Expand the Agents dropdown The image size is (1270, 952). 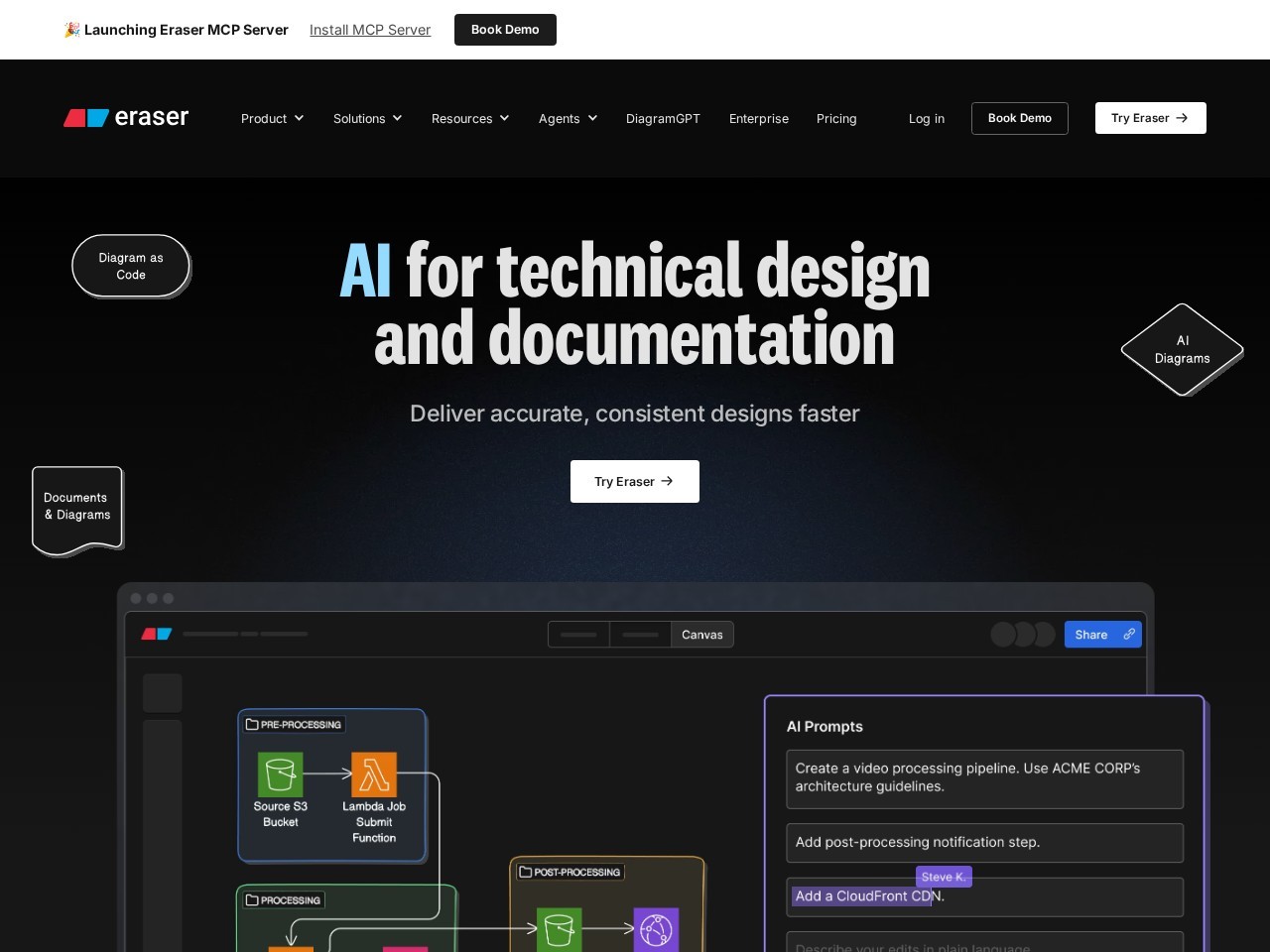(568, 118)
